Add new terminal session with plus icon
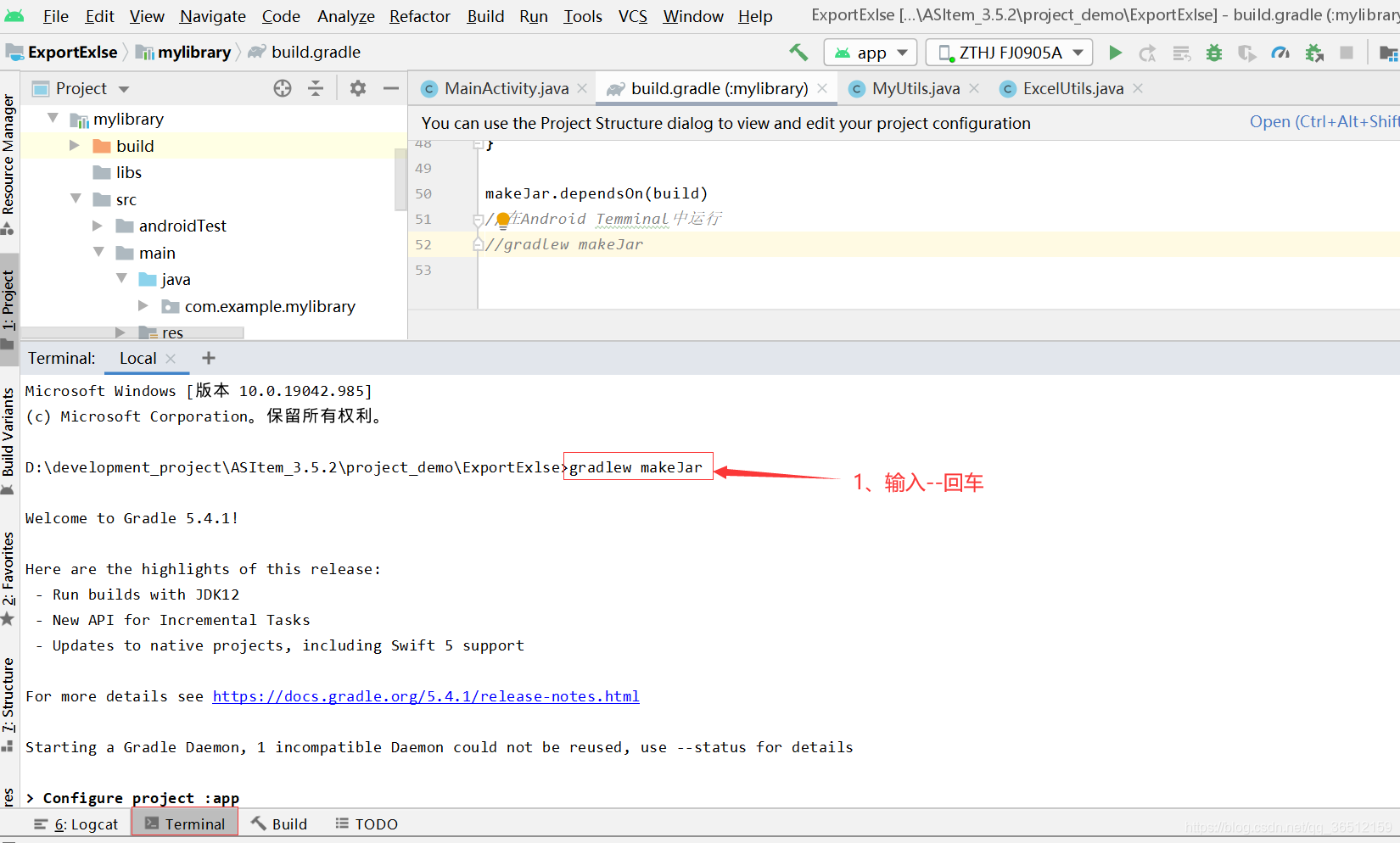 [x=209, y=358]
